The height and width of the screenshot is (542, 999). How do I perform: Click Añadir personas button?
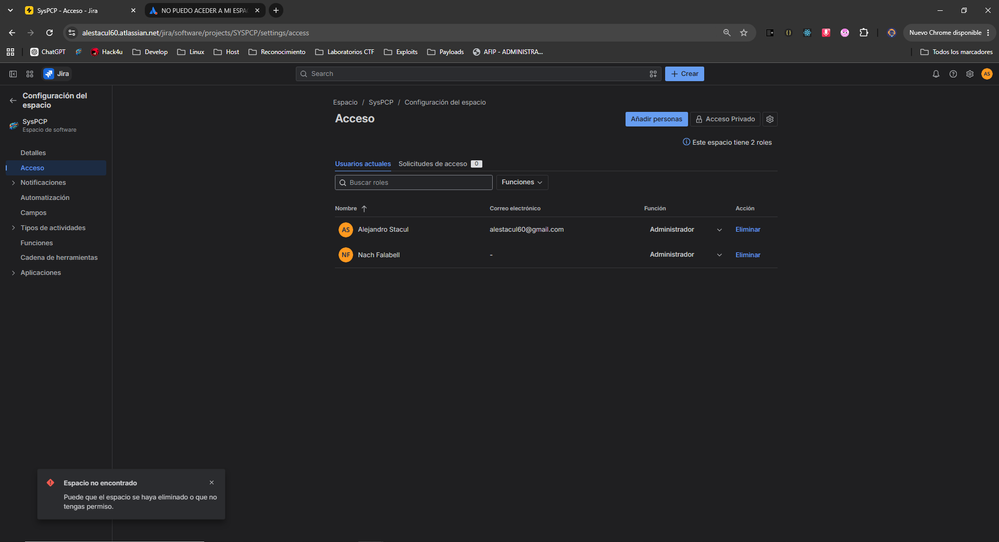click(x=656, y=119)
